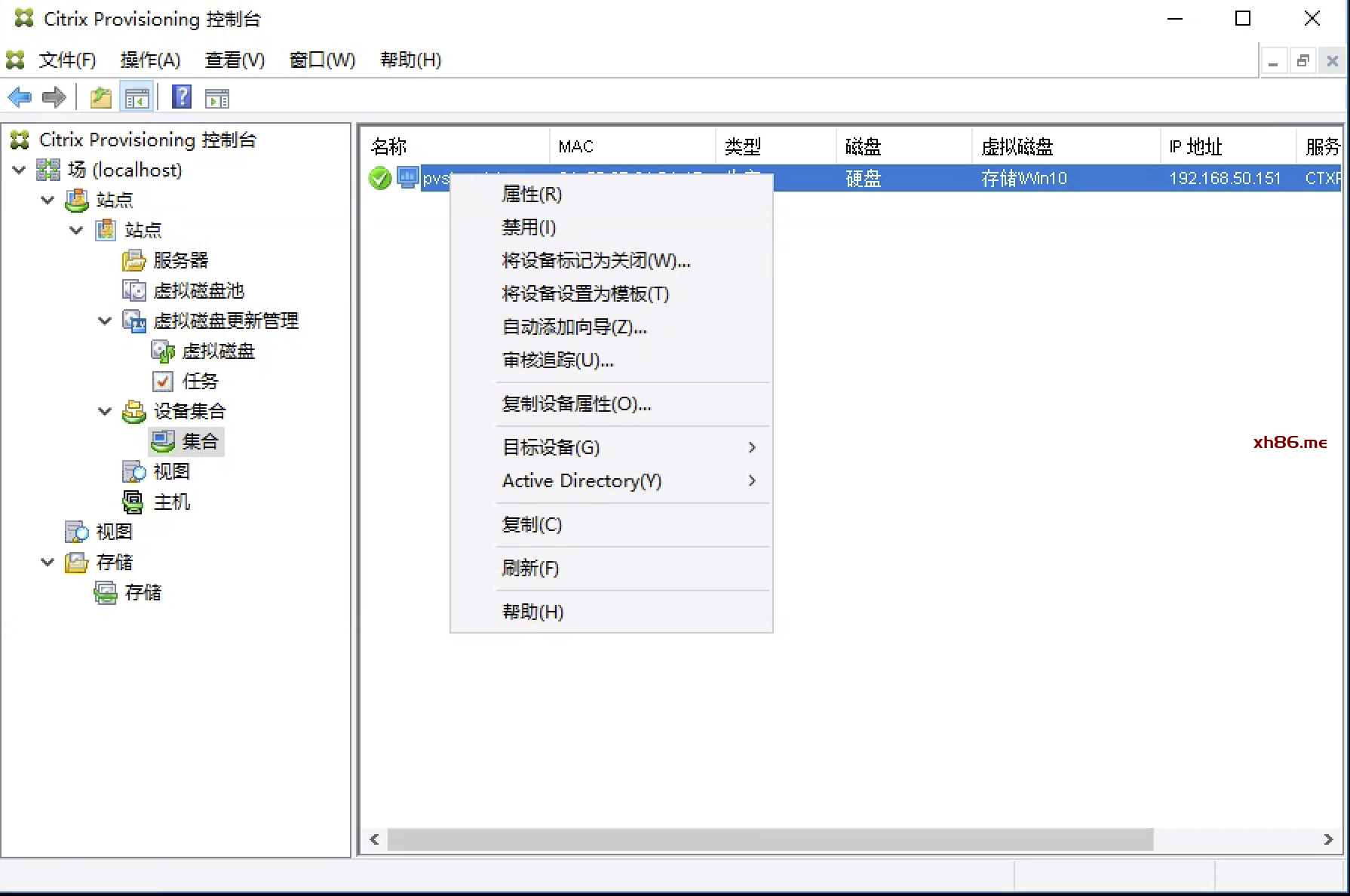Screen dimensions: 1350x896
Task: Open the 操作(A) menu
Action: pyautogui.click(x=150, y=60)
